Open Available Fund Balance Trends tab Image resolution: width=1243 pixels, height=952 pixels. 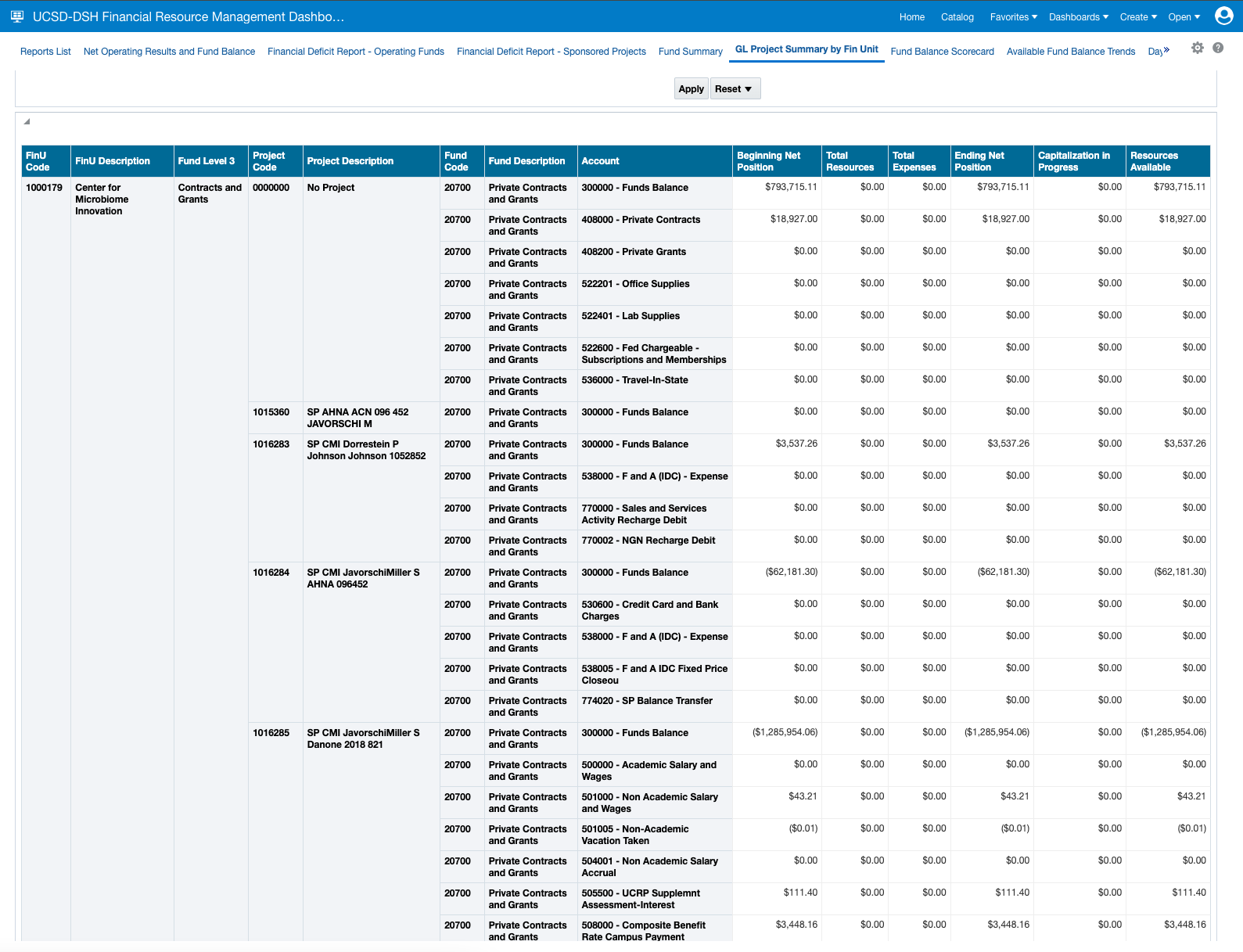(x=1071, y=52)
